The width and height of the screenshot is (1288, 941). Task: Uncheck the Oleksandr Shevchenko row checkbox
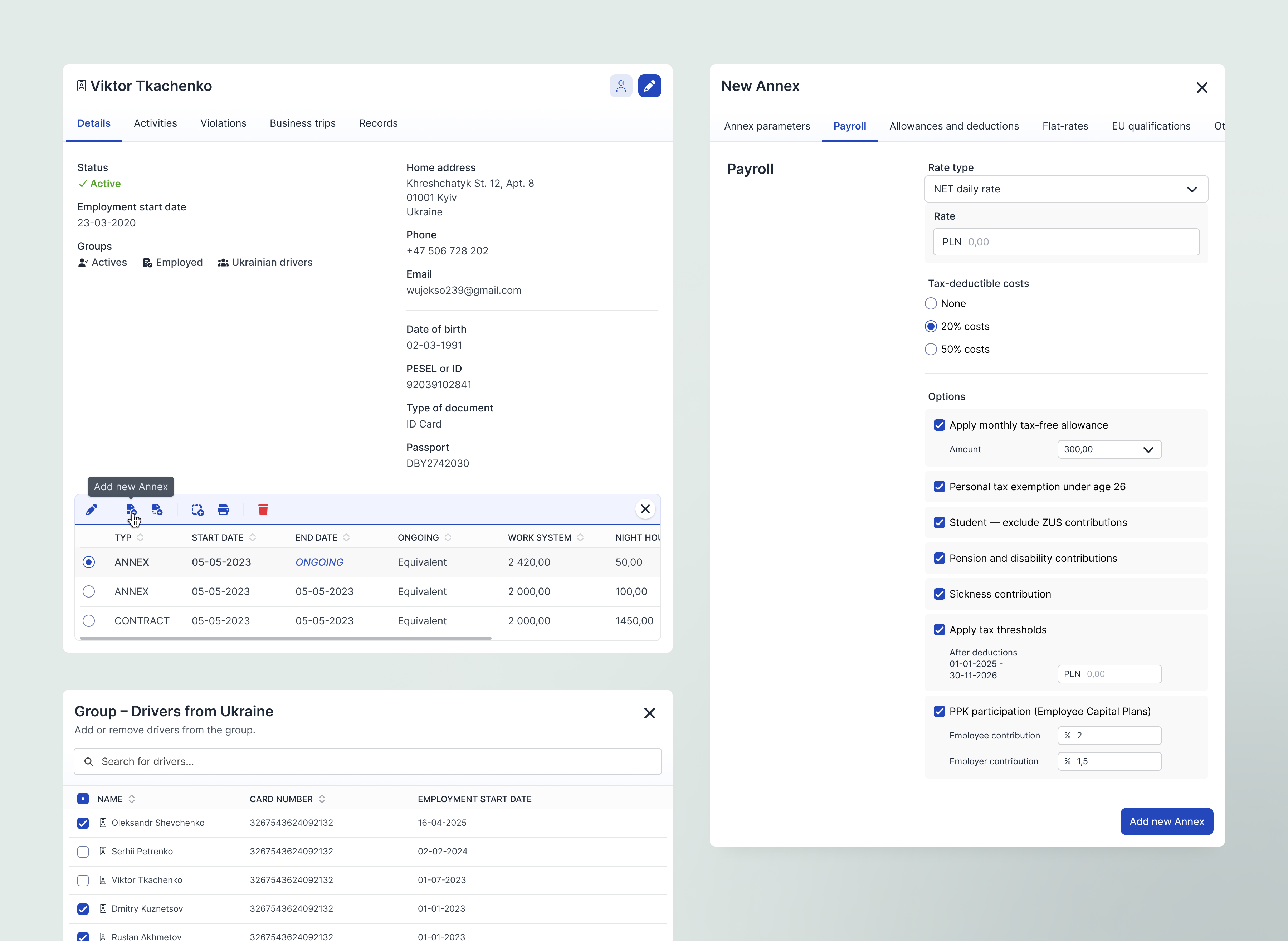(x=83, y=823)
